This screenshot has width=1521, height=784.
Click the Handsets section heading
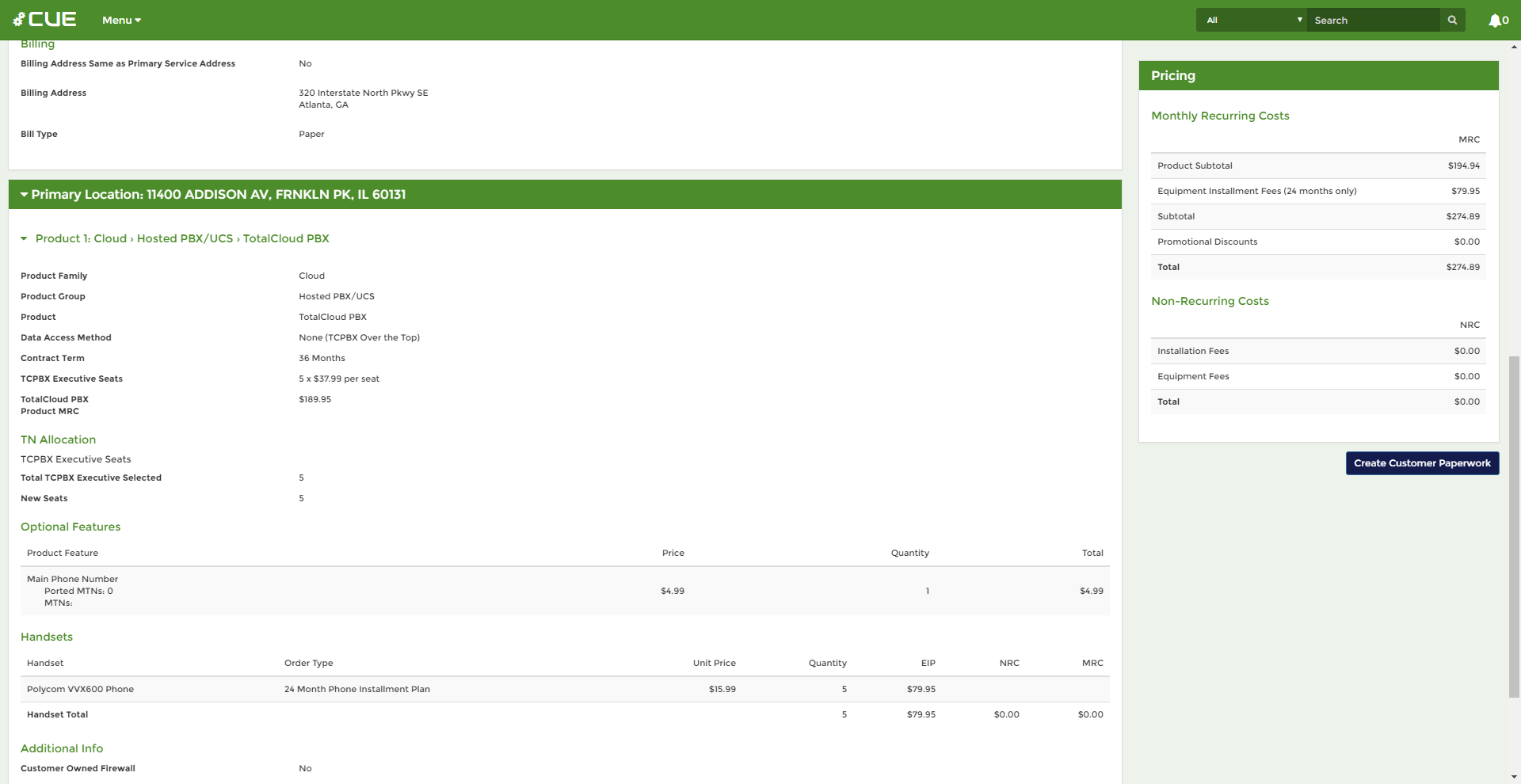click(x=47, y=637)
